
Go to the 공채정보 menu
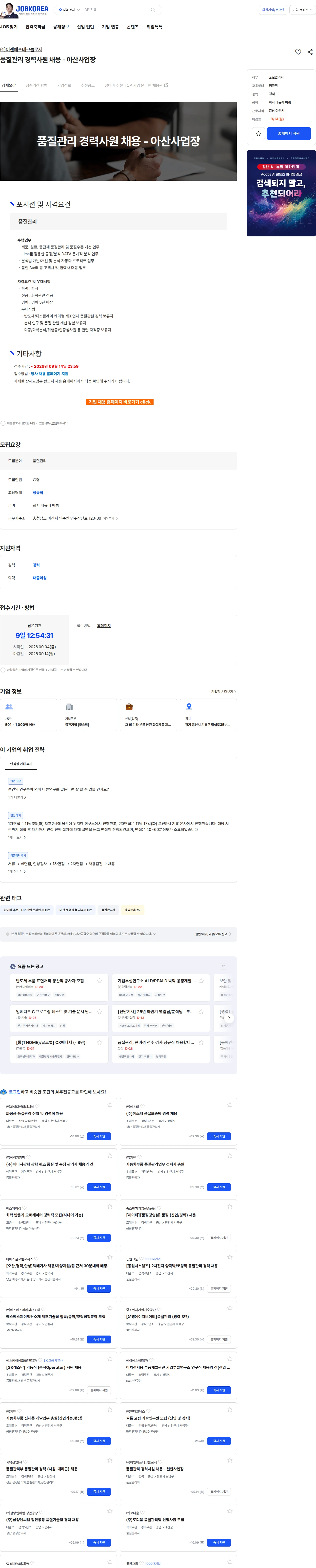[x=61, y=27]
